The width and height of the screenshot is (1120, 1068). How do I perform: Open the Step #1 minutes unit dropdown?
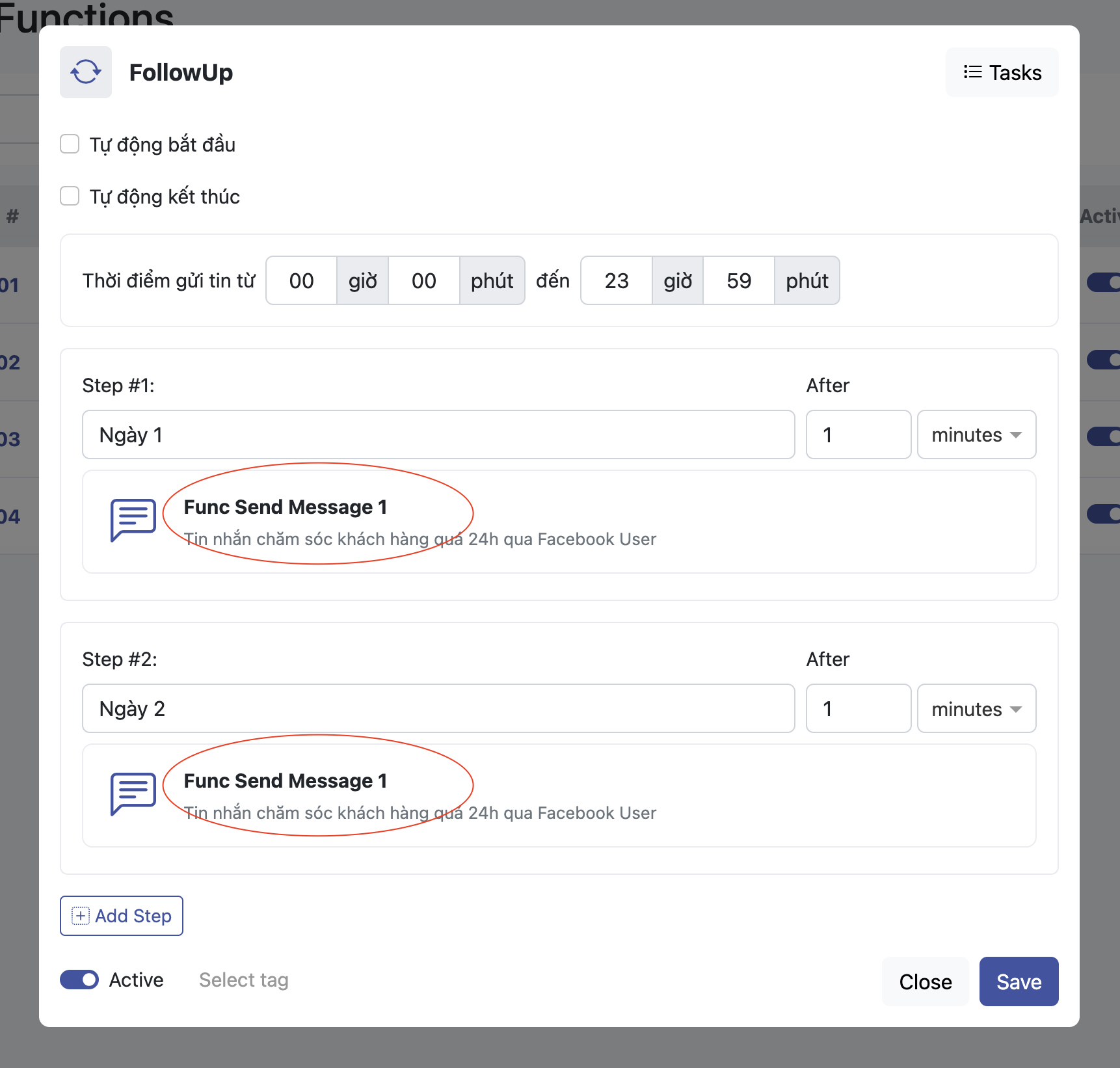click(x=976, y=434)
